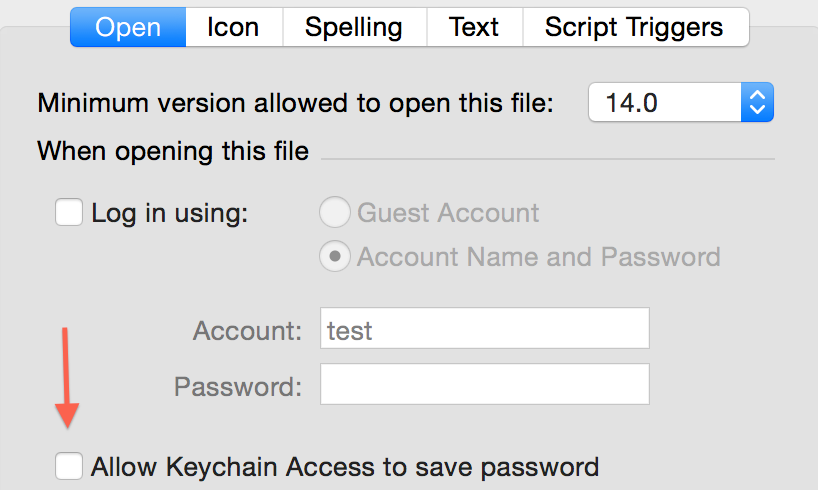The height and width of the screenshot is (490, 818).
Task: Switch to the Open tab
Action: point(128,27)
